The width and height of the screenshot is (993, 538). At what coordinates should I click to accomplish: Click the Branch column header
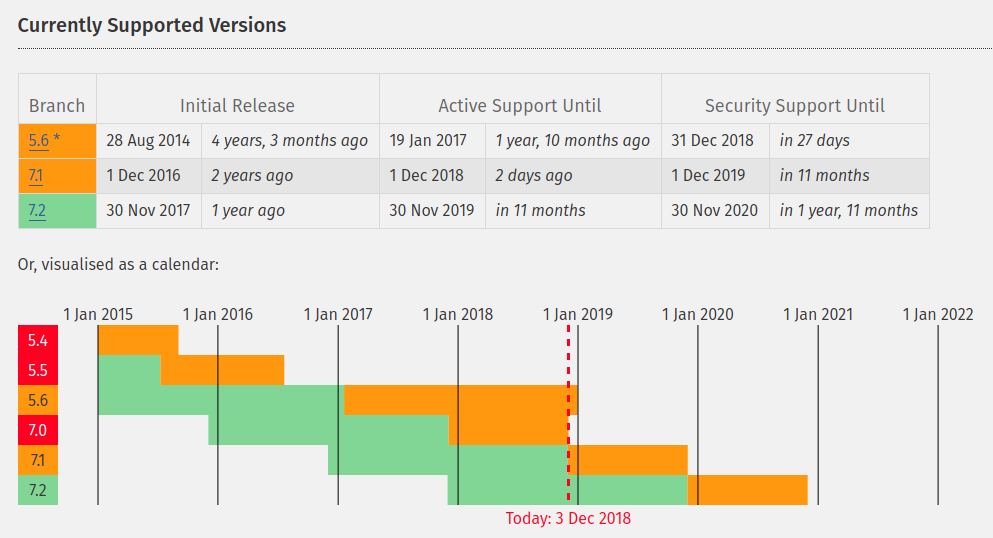[x=57, y=106]
